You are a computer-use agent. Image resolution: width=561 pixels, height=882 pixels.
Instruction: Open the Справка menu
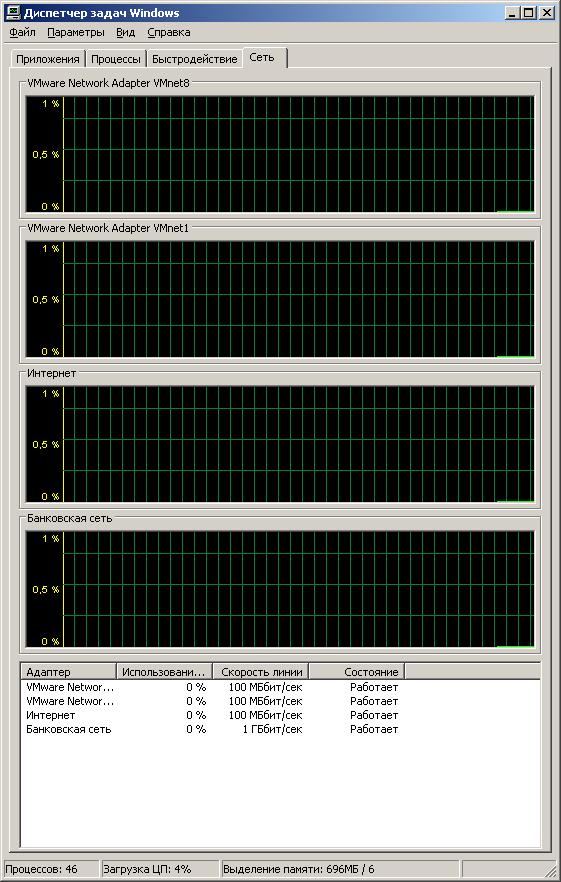pyautogui.click(x=169, y=33)
